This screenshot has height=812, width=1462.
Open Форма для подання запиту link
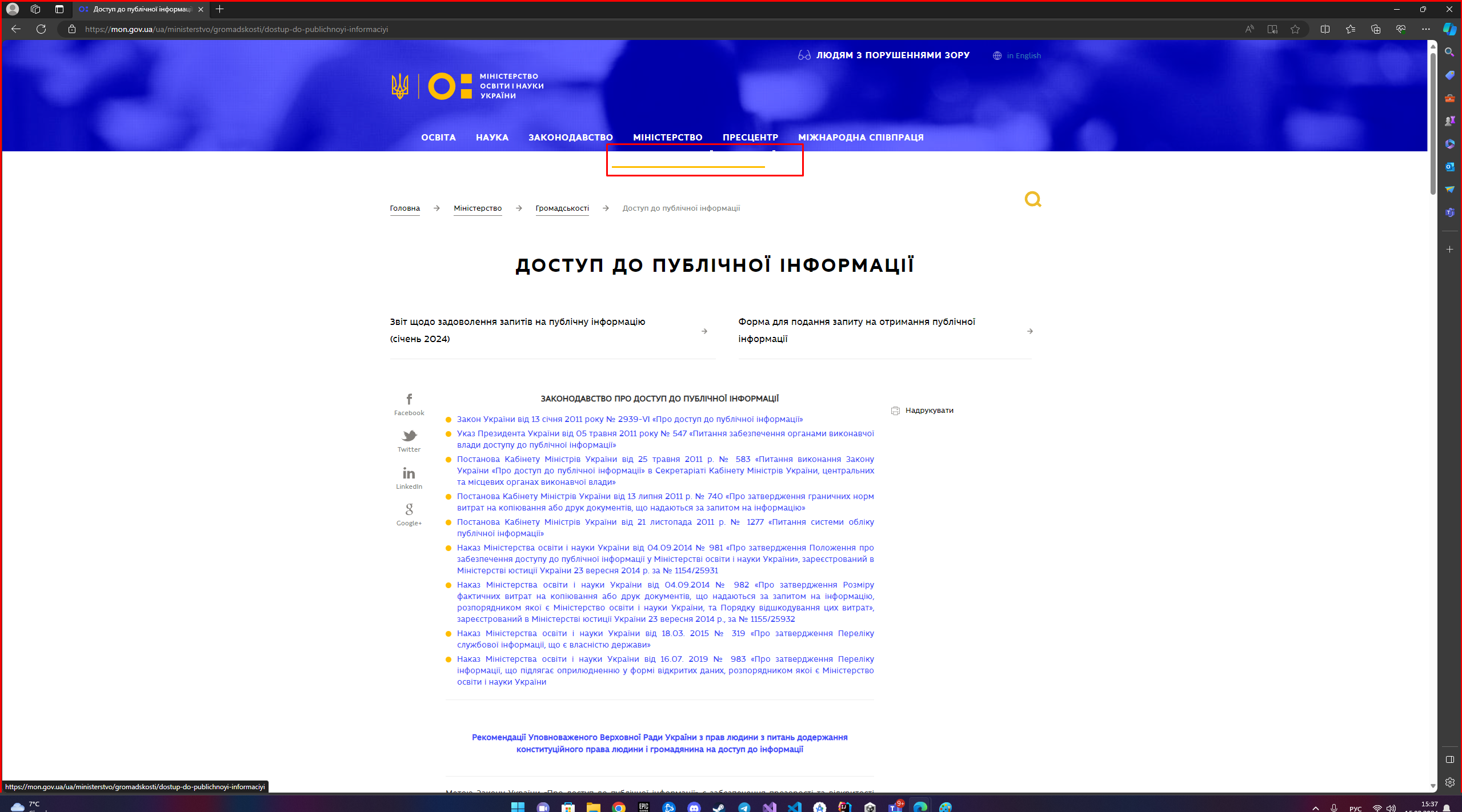pyautogui.click(x=856, y=330)
